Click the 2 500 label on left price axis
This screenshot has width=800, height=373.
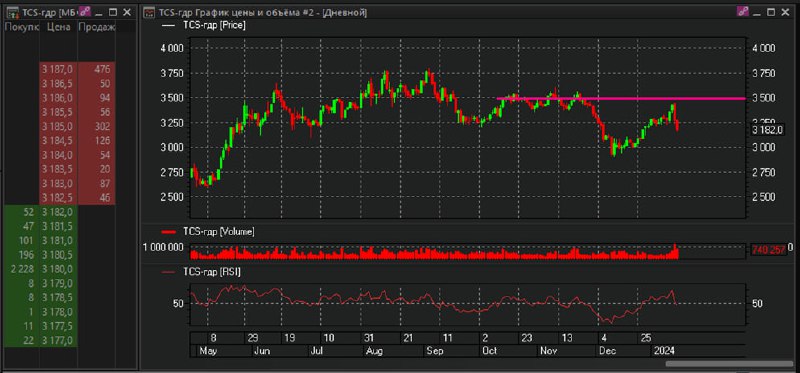(x=172, y=197)
